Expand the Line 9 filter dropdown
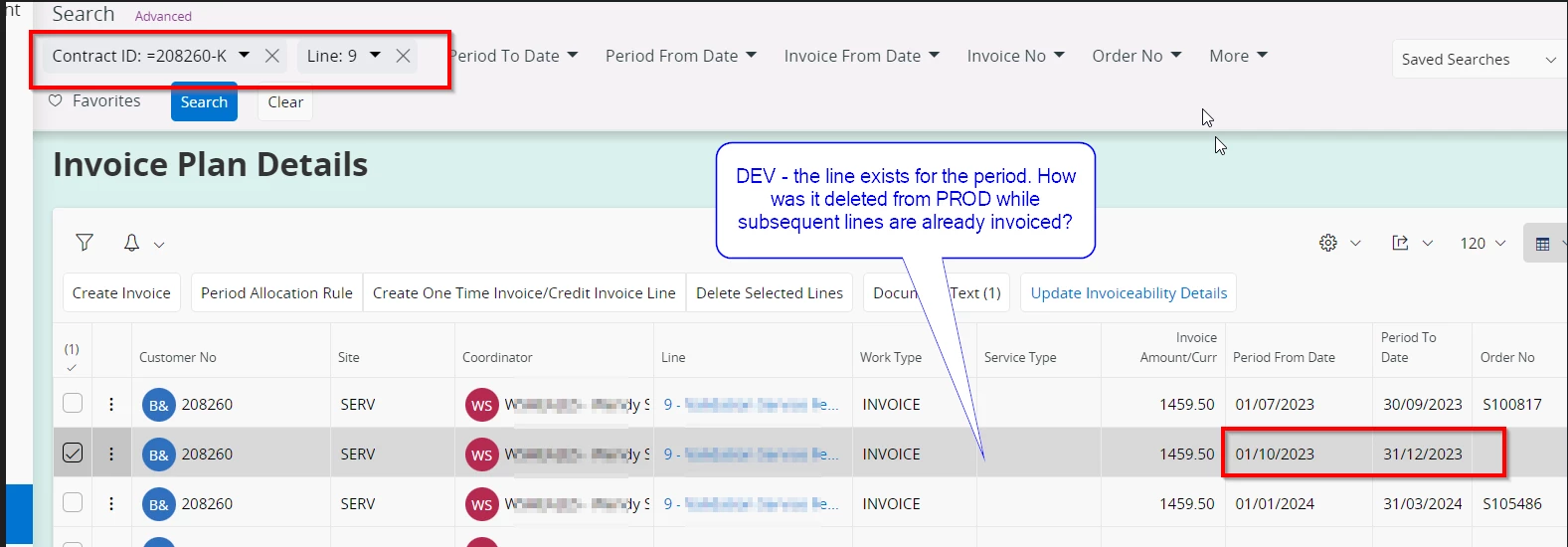Screen dimensions: 1568x547 (x=375, y=56)
